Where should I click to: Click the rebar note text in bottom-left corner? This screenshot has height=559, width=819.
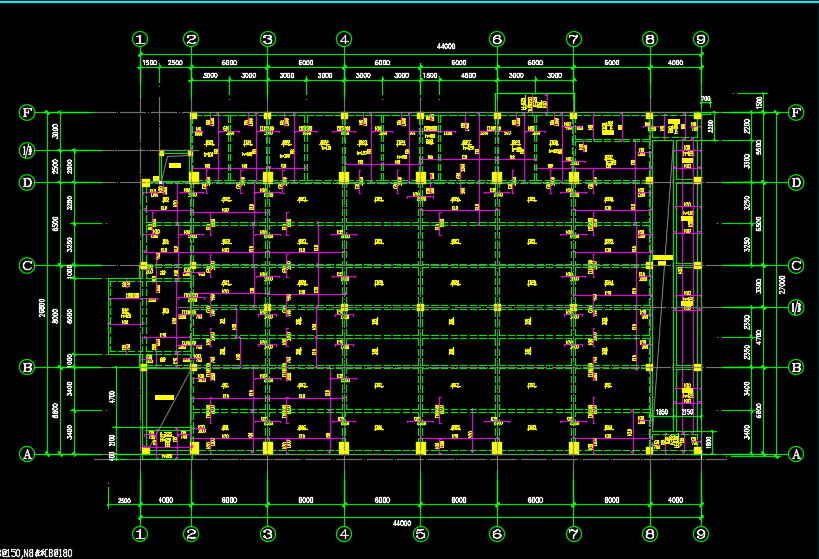37,552
